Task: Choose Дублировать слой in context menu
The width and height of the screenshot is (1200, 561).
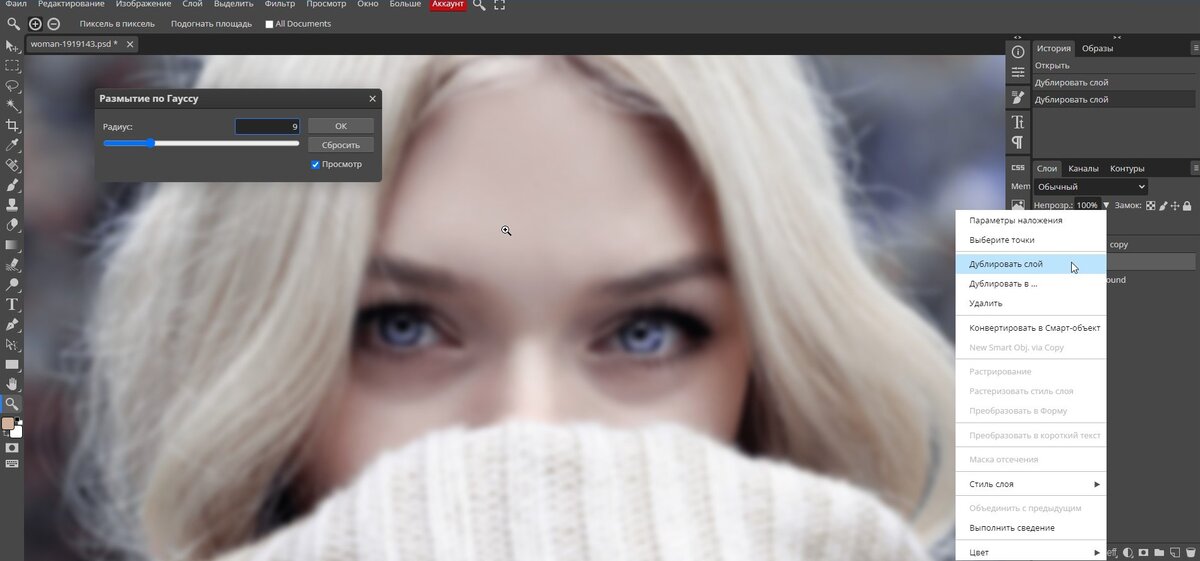Action: [1031, 264]
